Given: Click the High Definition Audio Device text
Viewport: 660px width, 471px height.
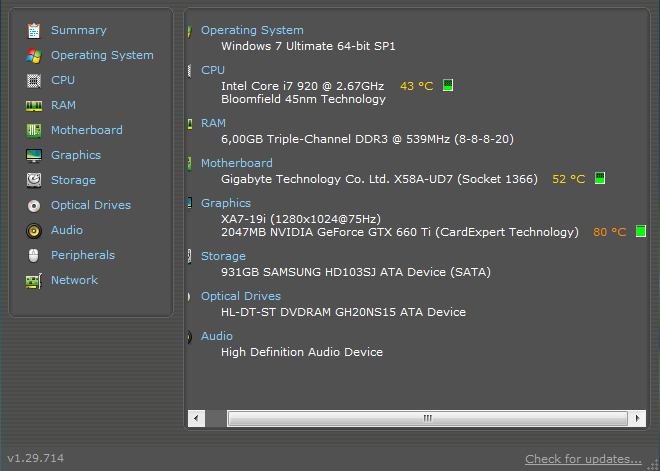Looking at the screenshot, I should (302, 352).
